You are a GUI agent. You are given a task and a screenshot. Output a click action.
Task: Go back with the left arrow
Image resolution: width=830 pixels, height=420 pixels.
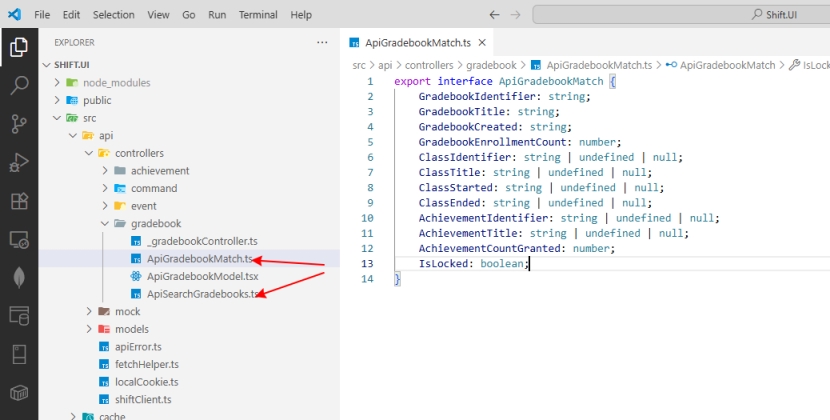point(494,15)
